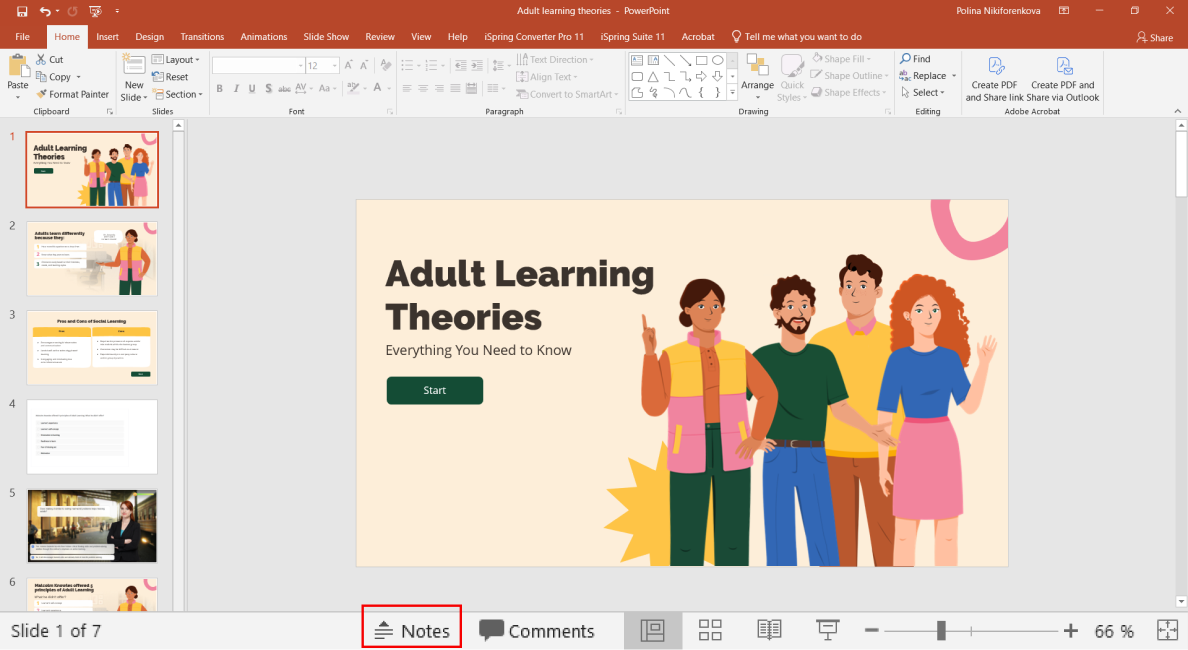Toggle the Notes pane in status bar
Image resolution: width=1188 pixels, height=650 pixels.
coord(411,630)
